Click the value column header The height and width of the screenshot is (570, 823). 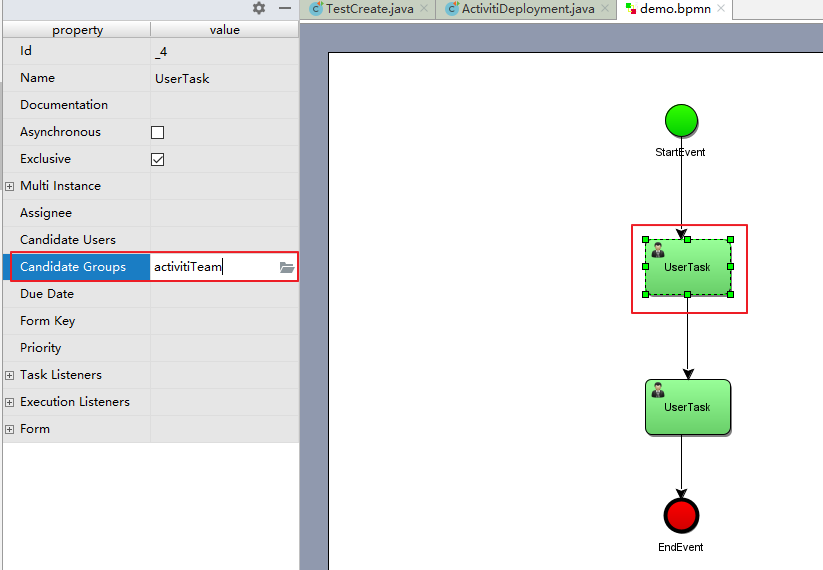[x=225, y=30]
